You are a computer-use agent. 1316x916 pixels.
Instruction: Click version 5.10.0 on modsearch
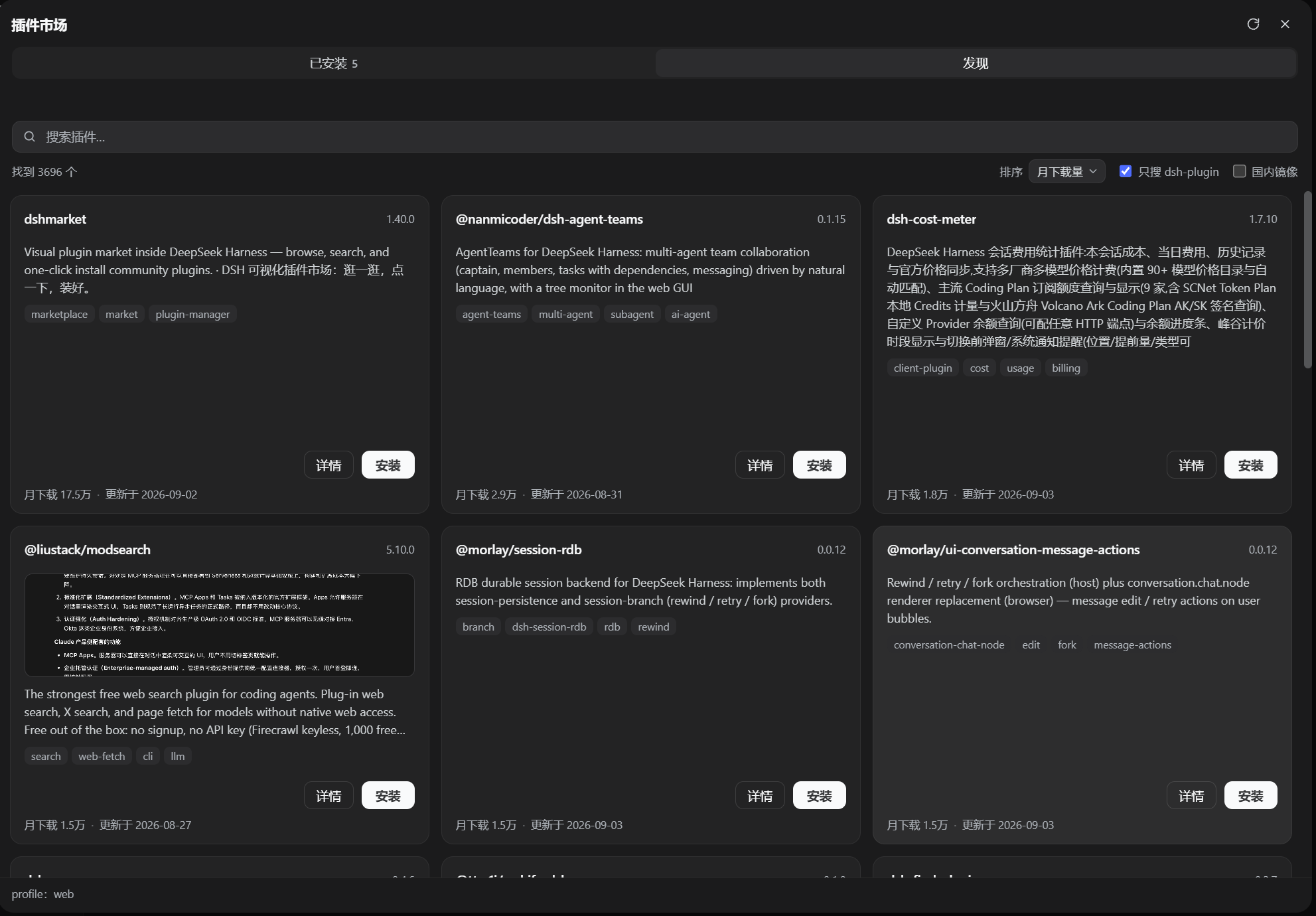pos(400,550)
